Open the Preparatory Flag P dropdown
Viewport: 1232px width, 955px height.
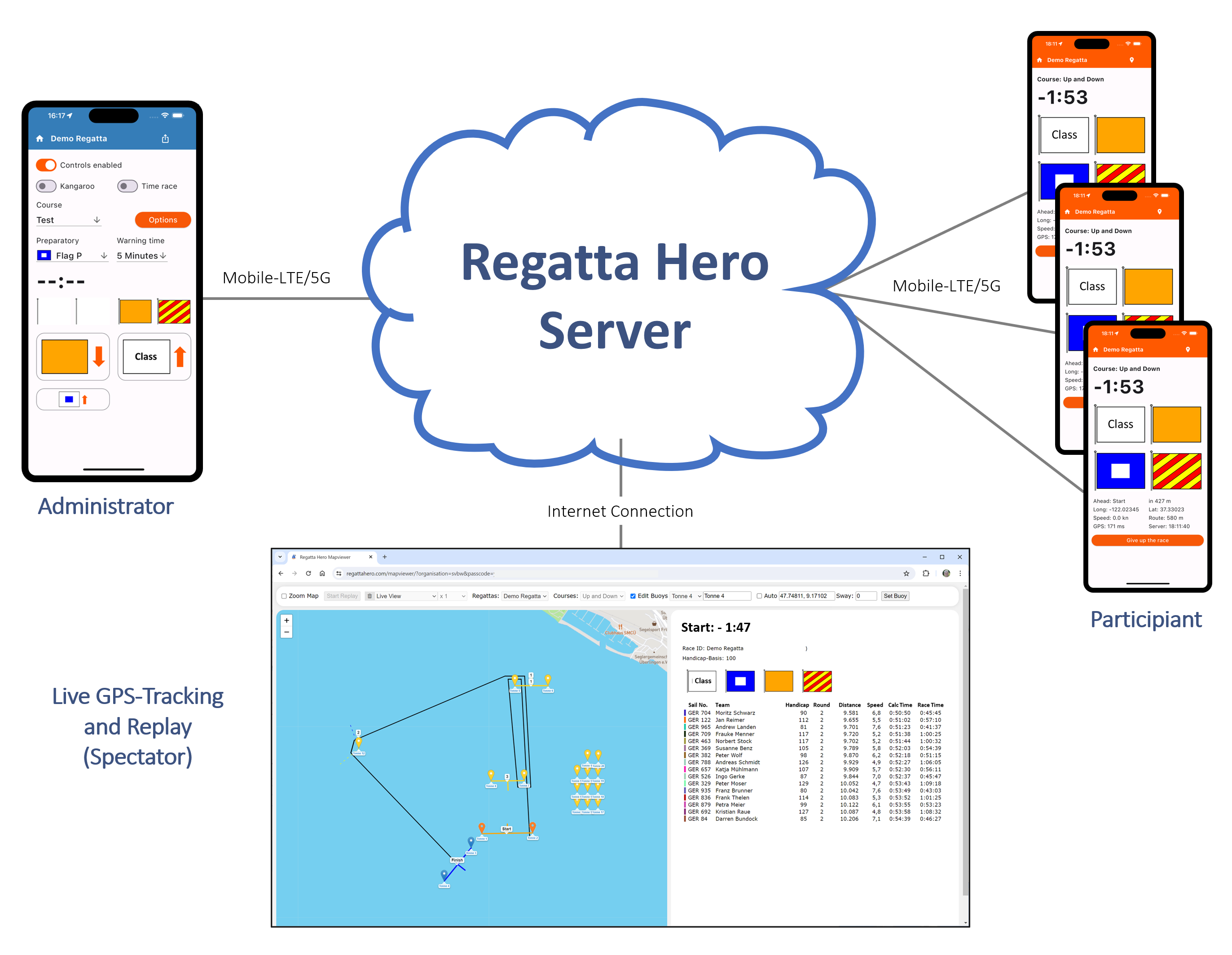(72, 255)
